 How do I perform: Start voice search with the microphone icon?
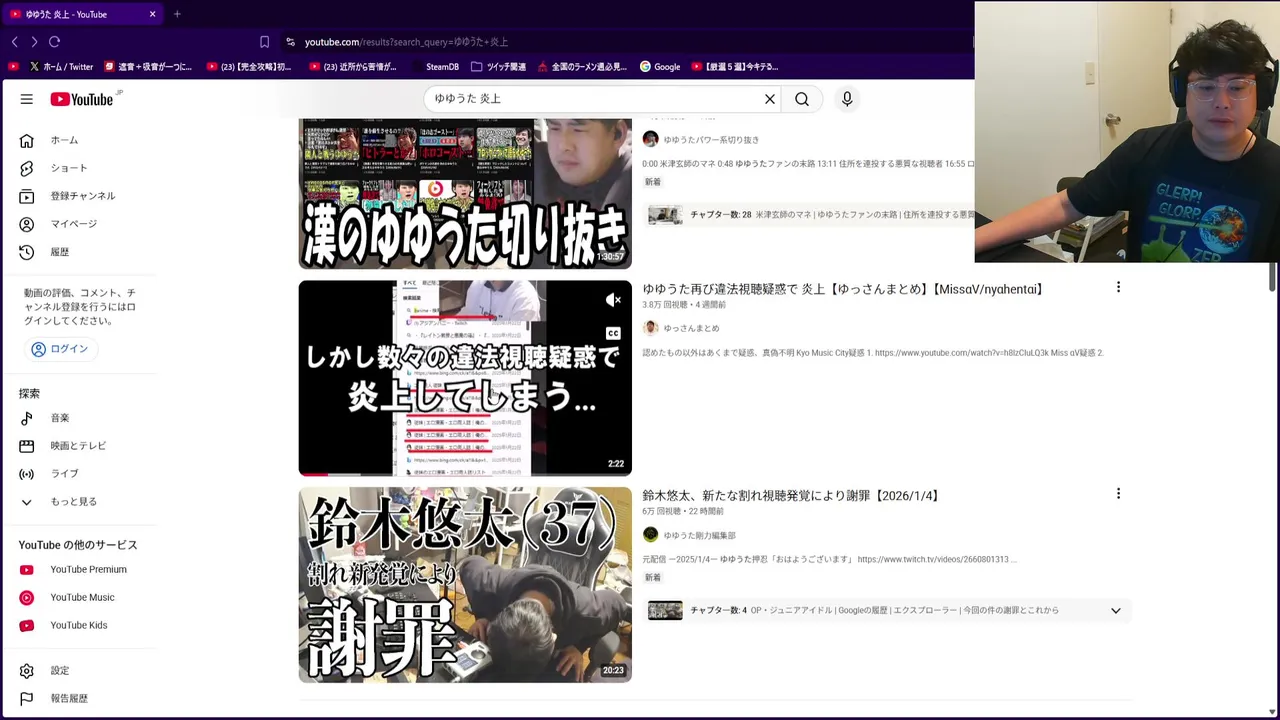pyautogui.click(x=847, y=99)
